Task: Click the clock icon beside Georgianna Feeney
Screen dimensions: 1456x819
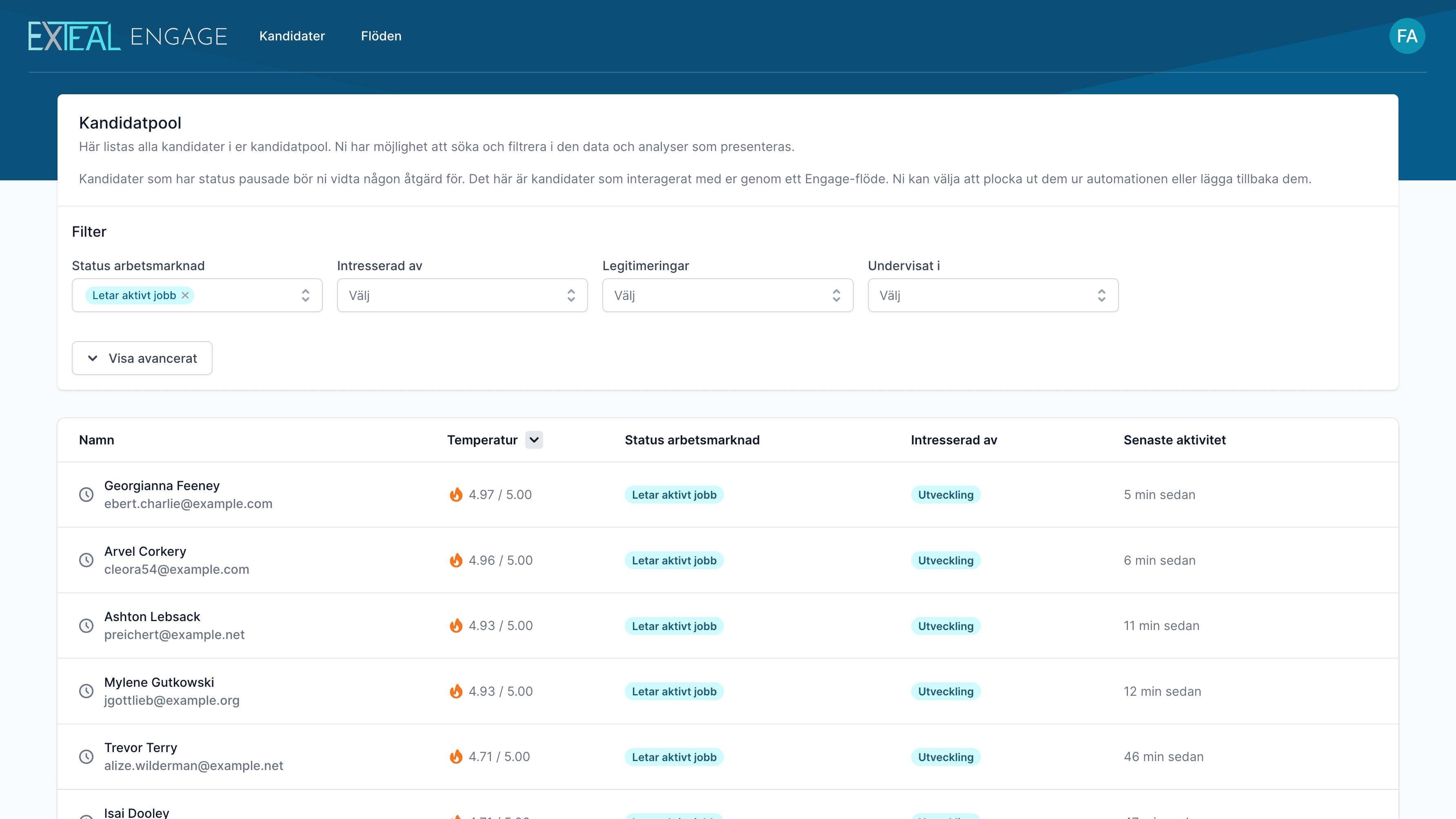Action: coord(86,495)
